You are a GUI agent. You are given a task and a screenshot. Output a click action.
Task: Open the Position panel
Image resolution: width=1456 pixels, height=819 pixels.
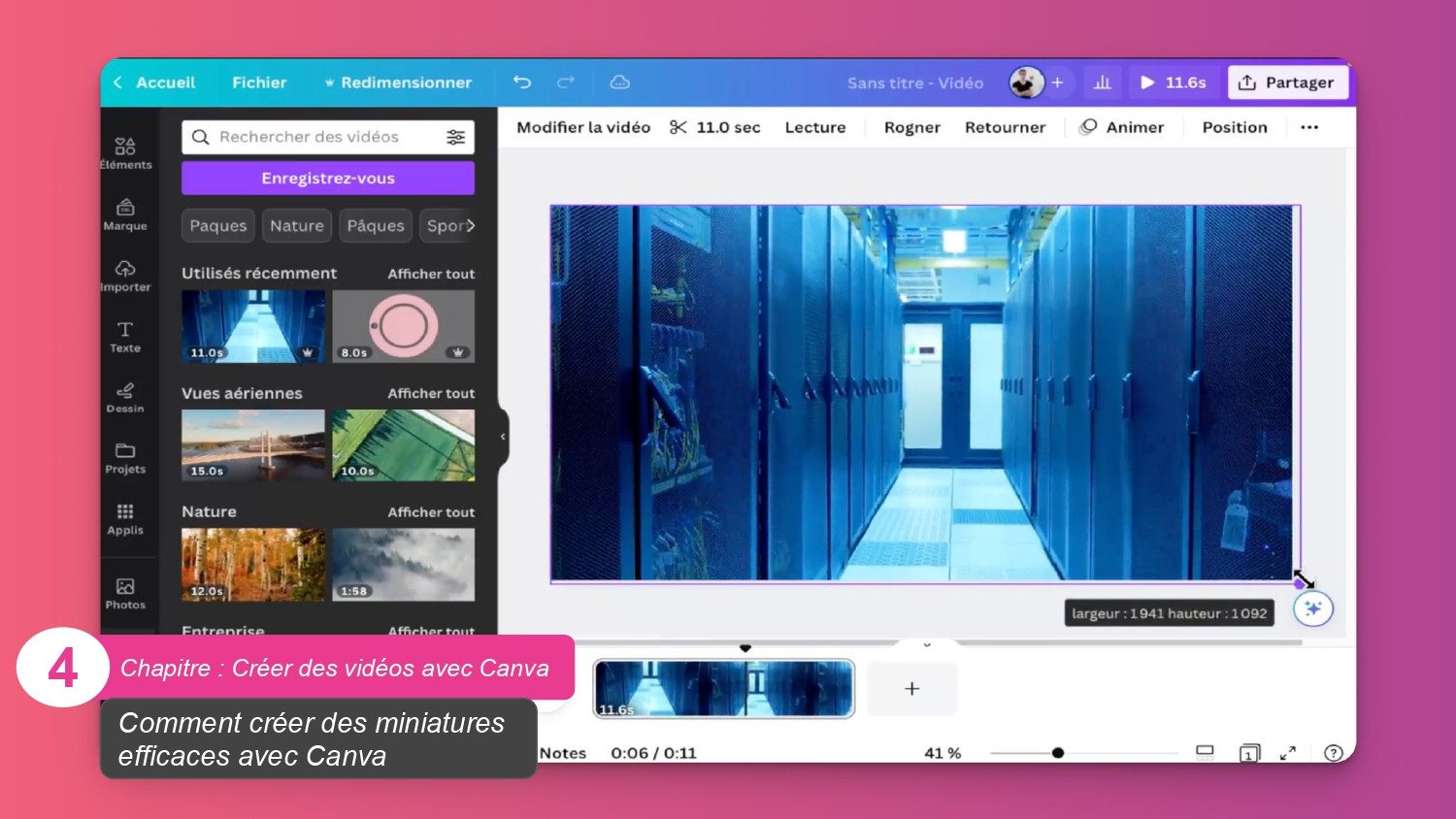[1235, 127]
